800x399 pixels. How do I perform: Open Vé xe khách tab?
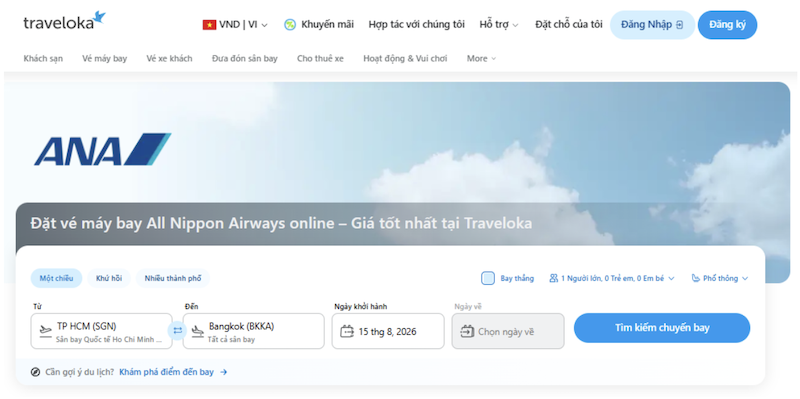coord(169,59)
